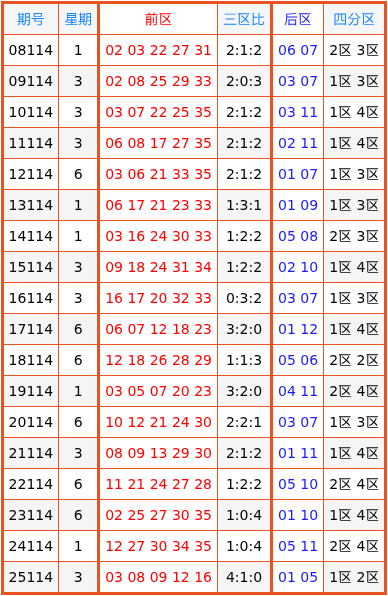Select issue number 19114

point(31,391)
